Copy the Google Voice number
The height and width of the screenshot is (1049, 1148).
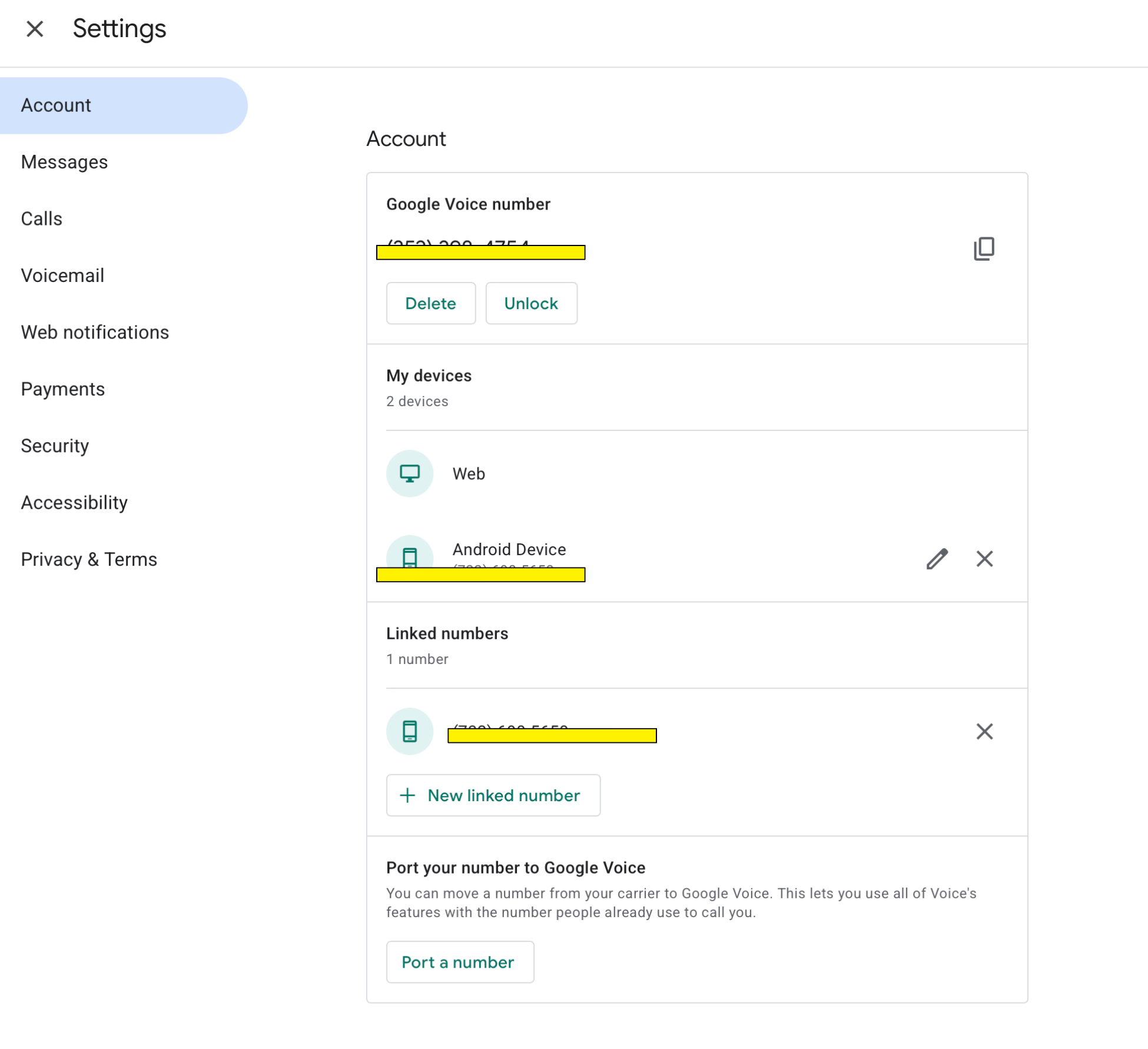click(x=983, y=248)
